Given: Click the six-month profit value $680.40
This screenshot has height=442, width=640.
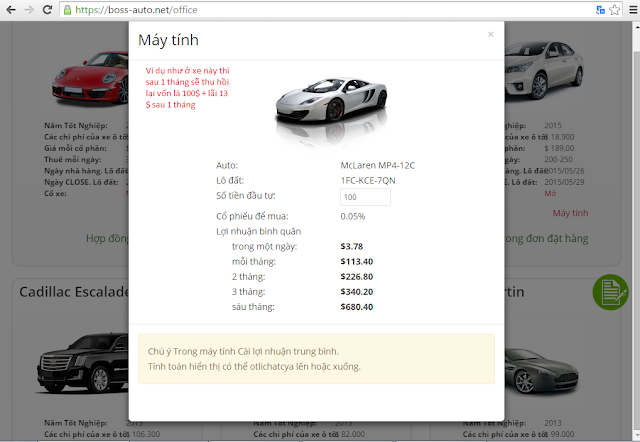Looking at the screenshot, I should pyautogui.click(x=357, y=307).
